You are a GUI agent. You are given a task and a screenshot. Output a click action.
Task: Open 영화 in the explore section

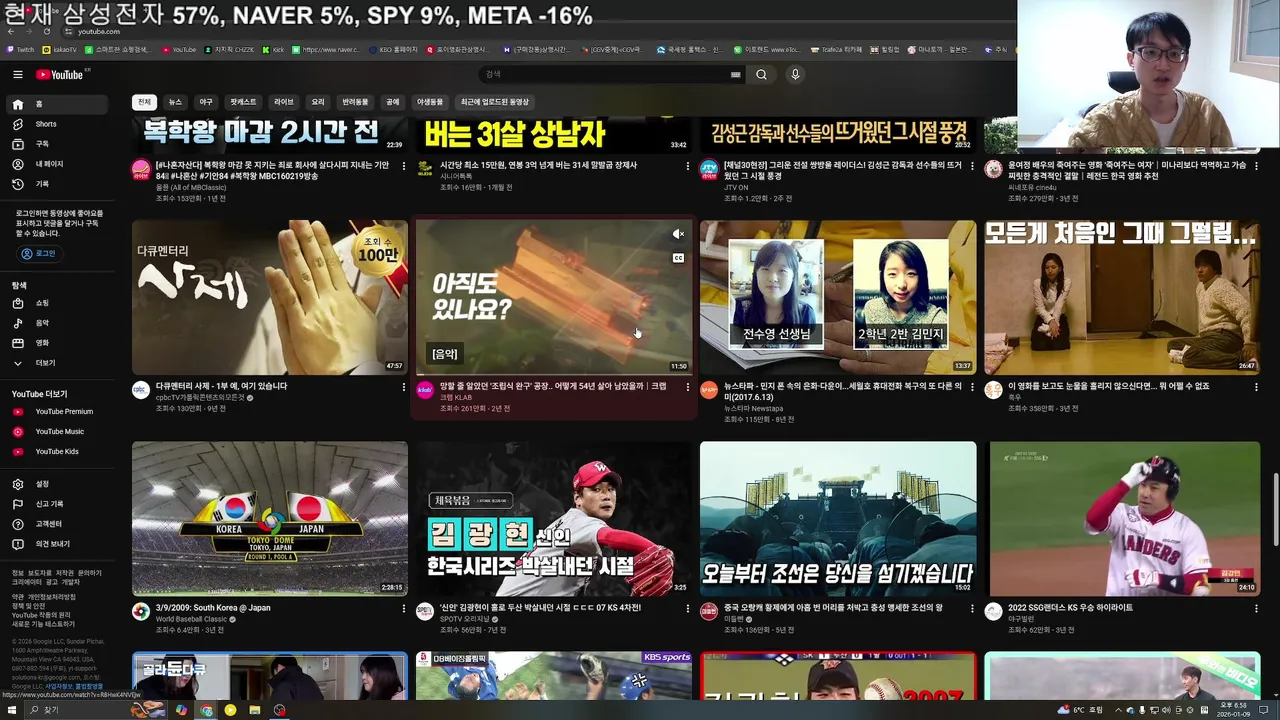coord(56,343)
